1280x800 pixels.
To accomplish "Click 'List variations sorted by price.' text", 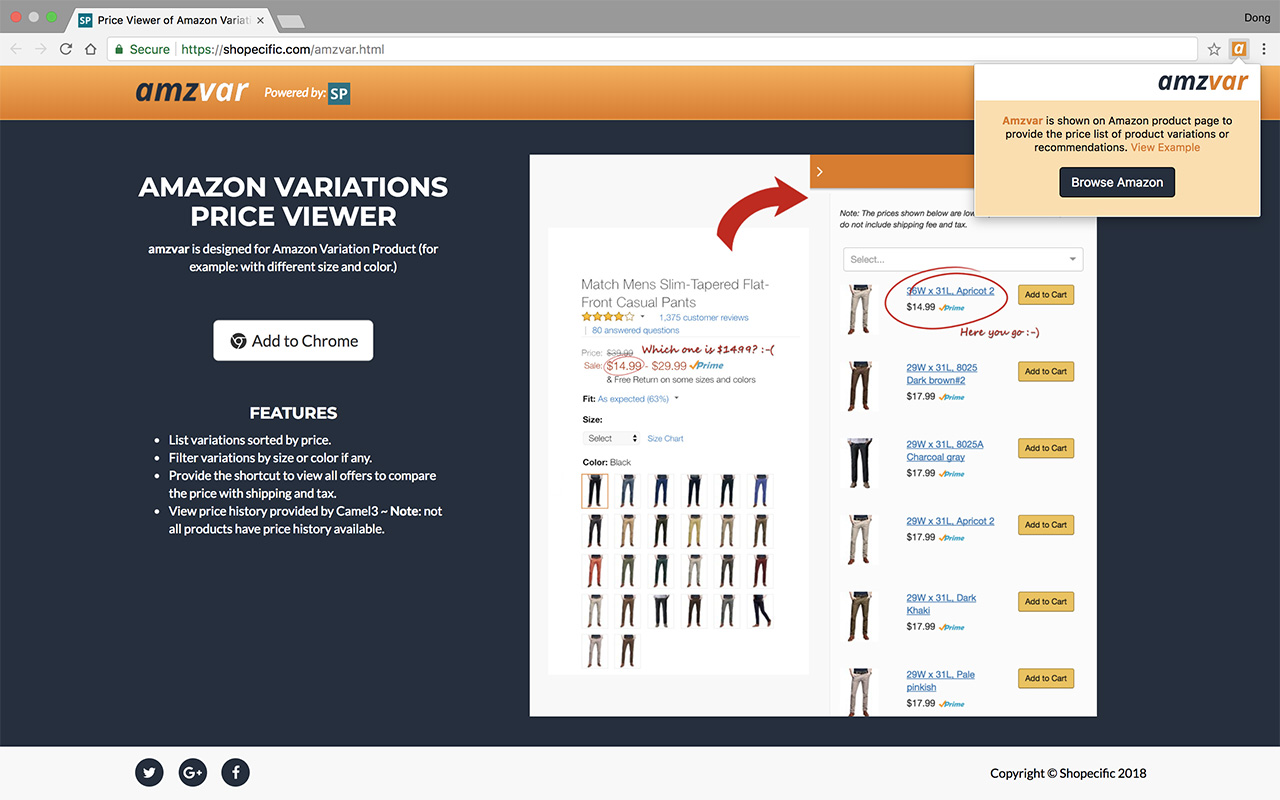I will coord(250,440).
